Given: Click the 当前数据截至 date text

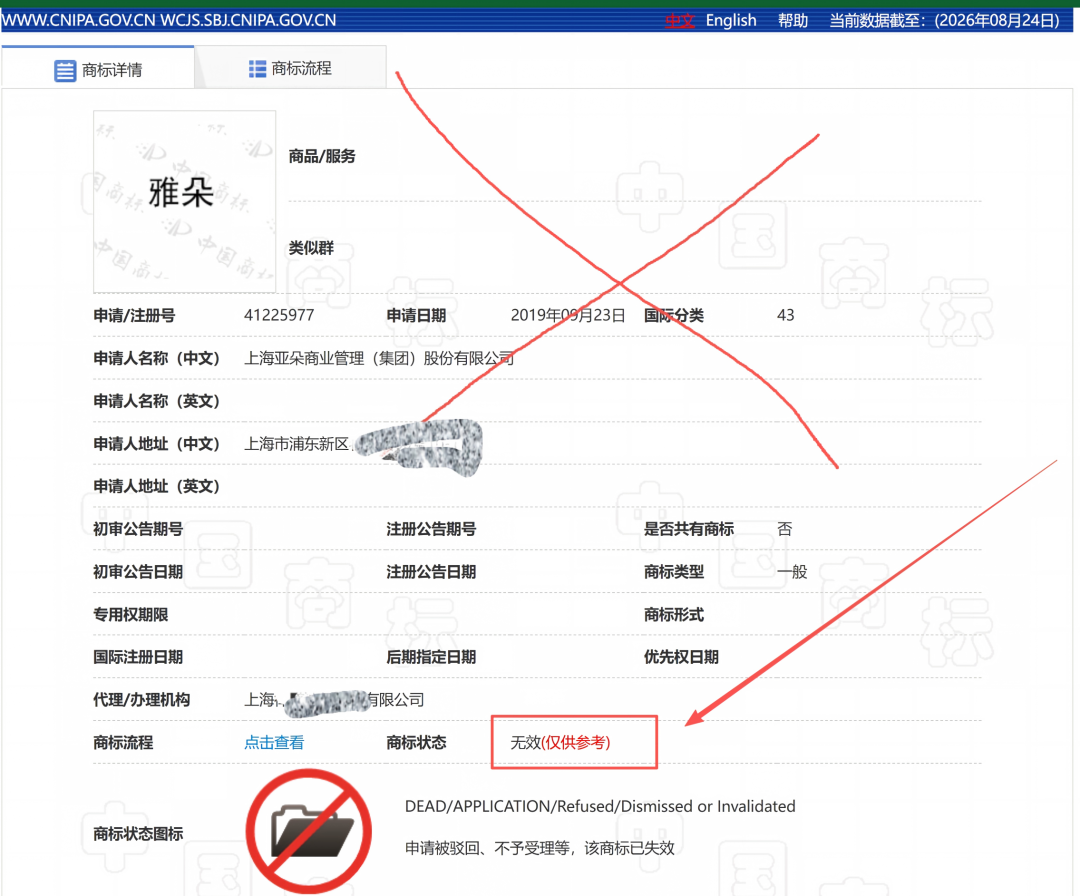Looking at the screenshot, I should point(944,21).
